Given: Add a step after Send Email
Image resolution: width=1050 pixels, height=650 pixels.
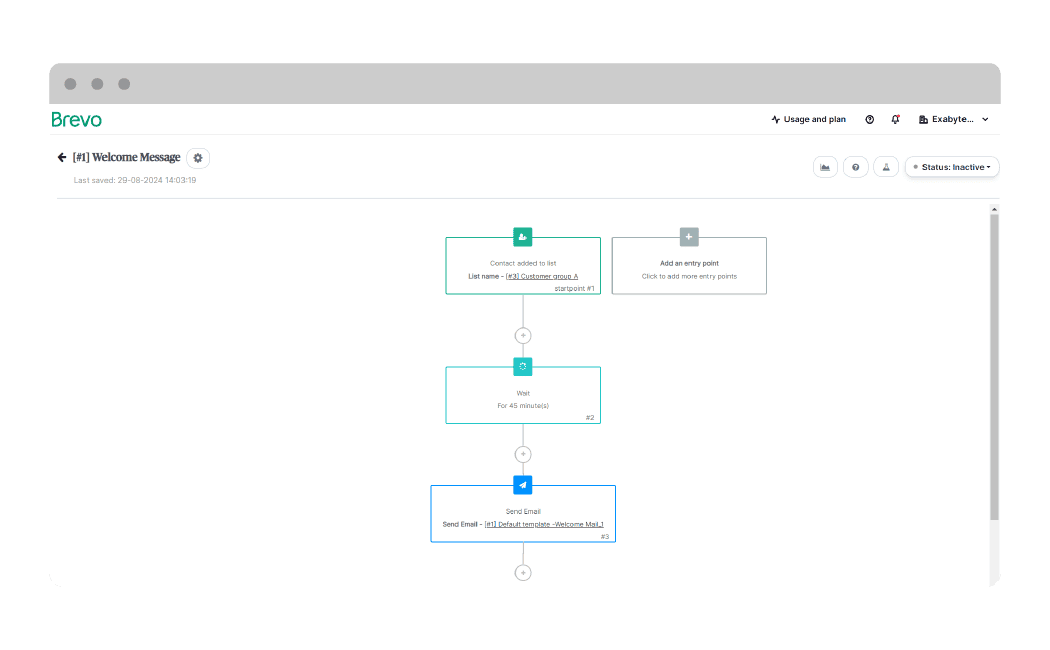Looking at the screenshot, I should [x=522, y=573].
